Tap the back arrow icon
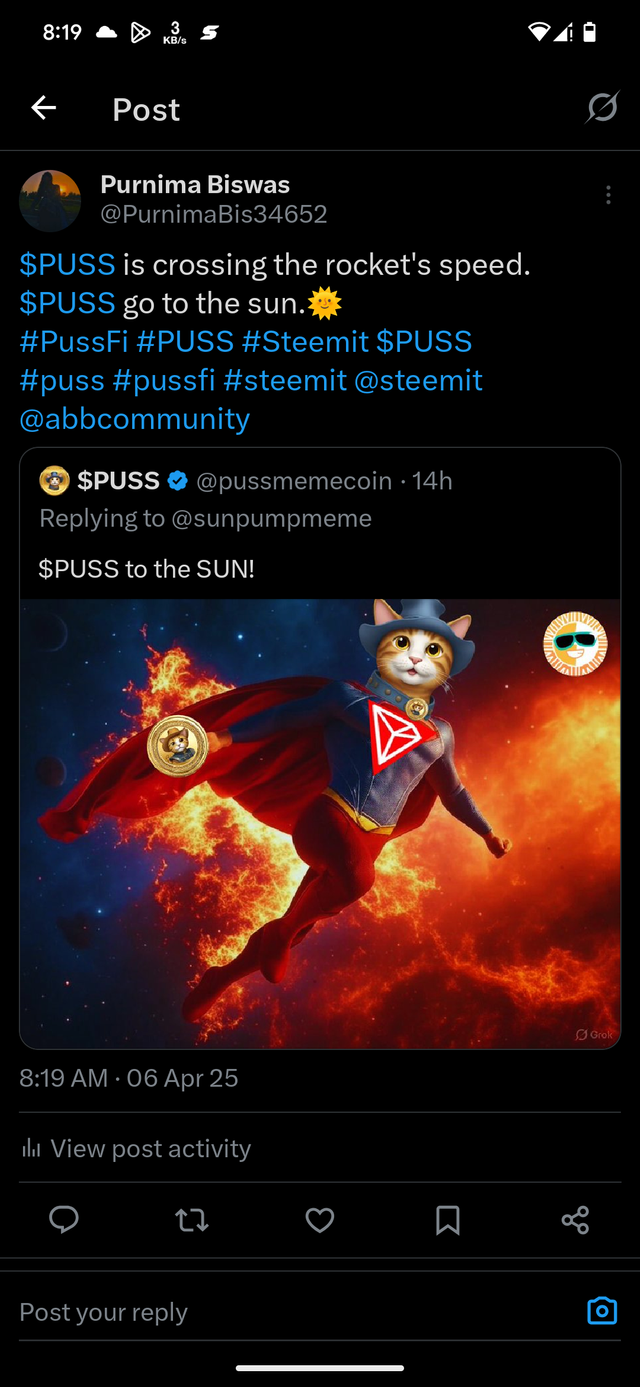Screen dimensions: 640x1387 click(x=43, y=108)
